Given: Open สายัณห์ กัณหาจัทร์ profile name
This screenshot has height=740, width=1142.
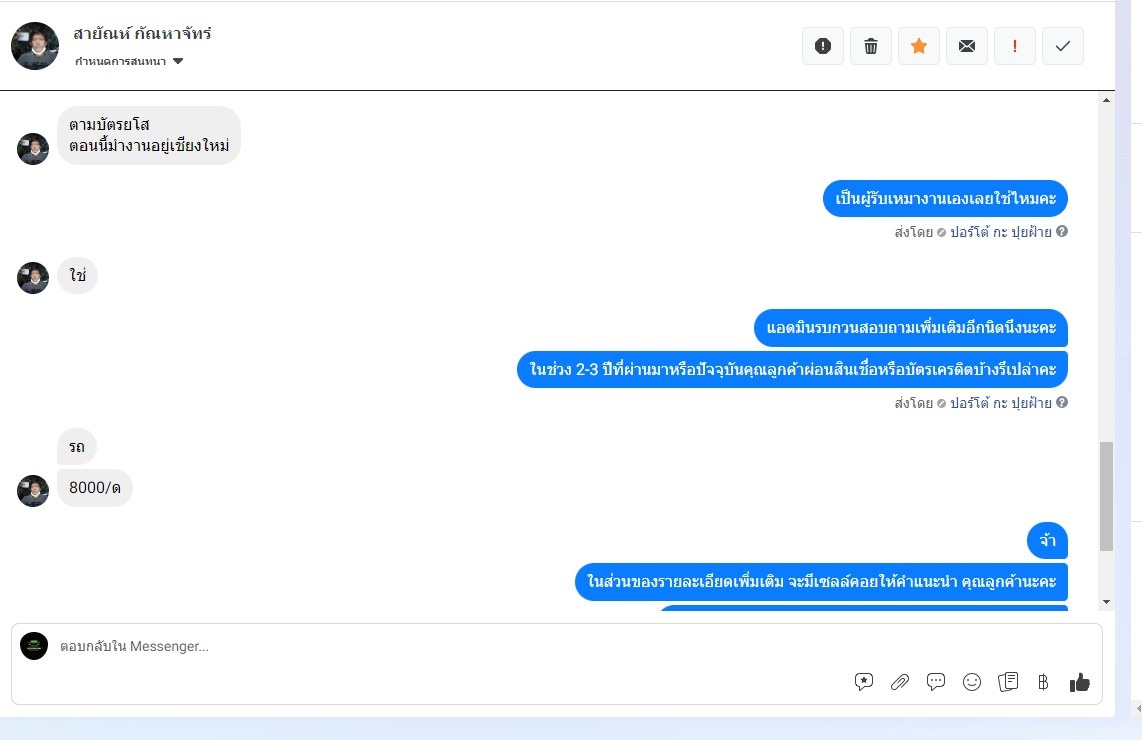Looking at the screenshot, I should tap(142, 34).
